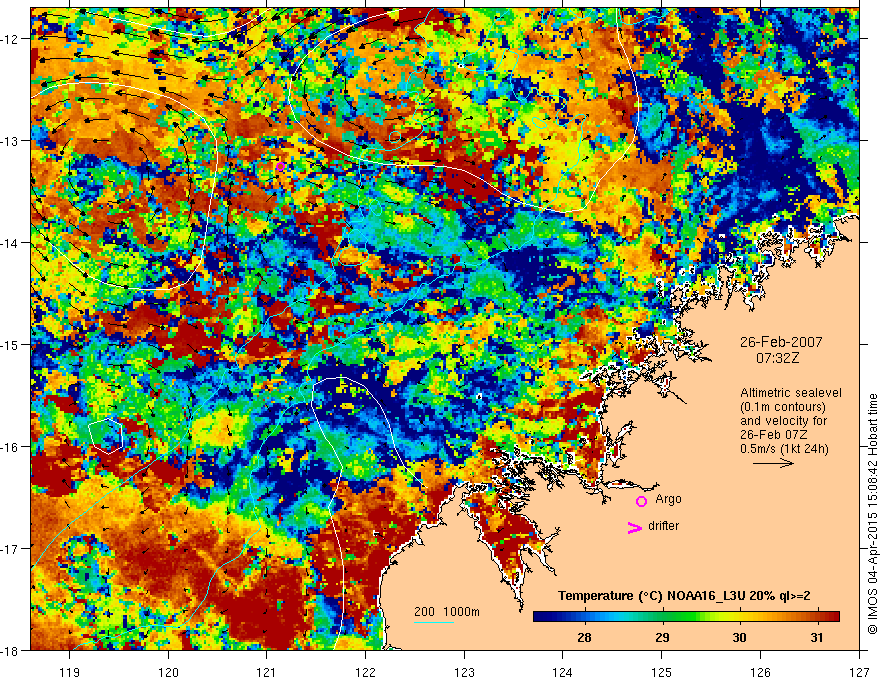Click the '0.5m/s (1kt 24h)' scale text

click(785, 449)
